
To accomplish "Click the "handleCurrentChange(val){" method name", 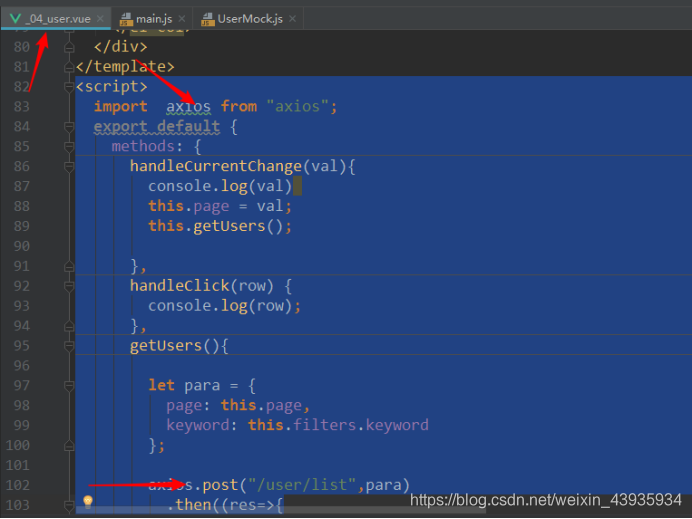I will (243, 166).
